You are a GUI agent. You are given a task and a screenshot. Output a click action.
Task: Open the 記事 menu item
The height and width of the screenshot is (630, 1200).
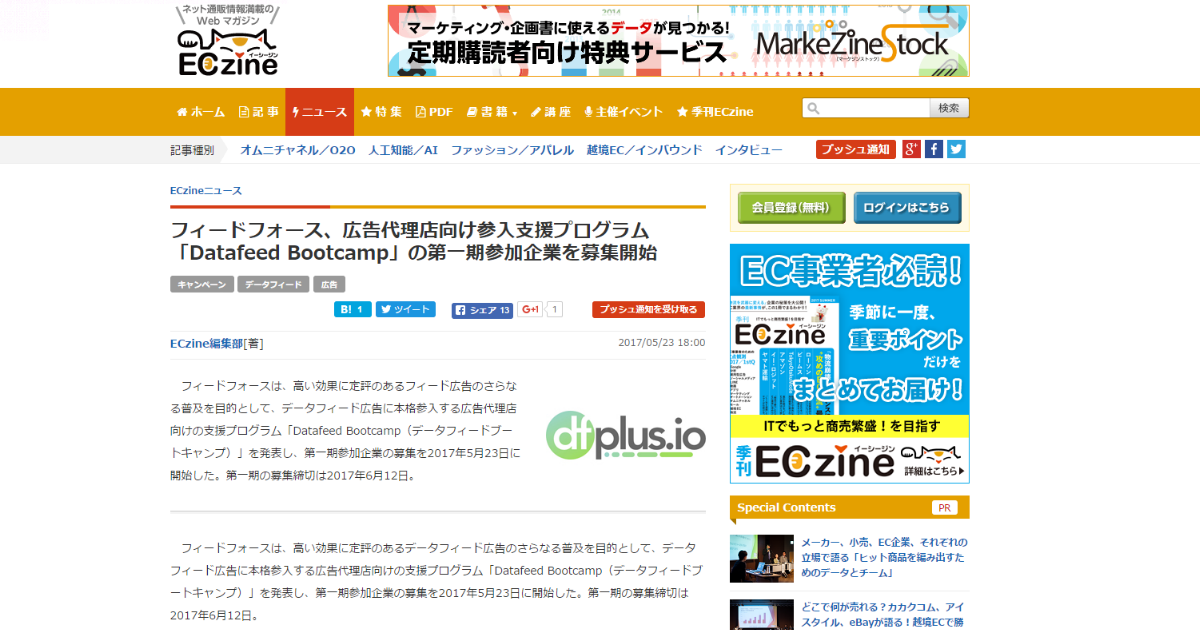coord(258,112)
